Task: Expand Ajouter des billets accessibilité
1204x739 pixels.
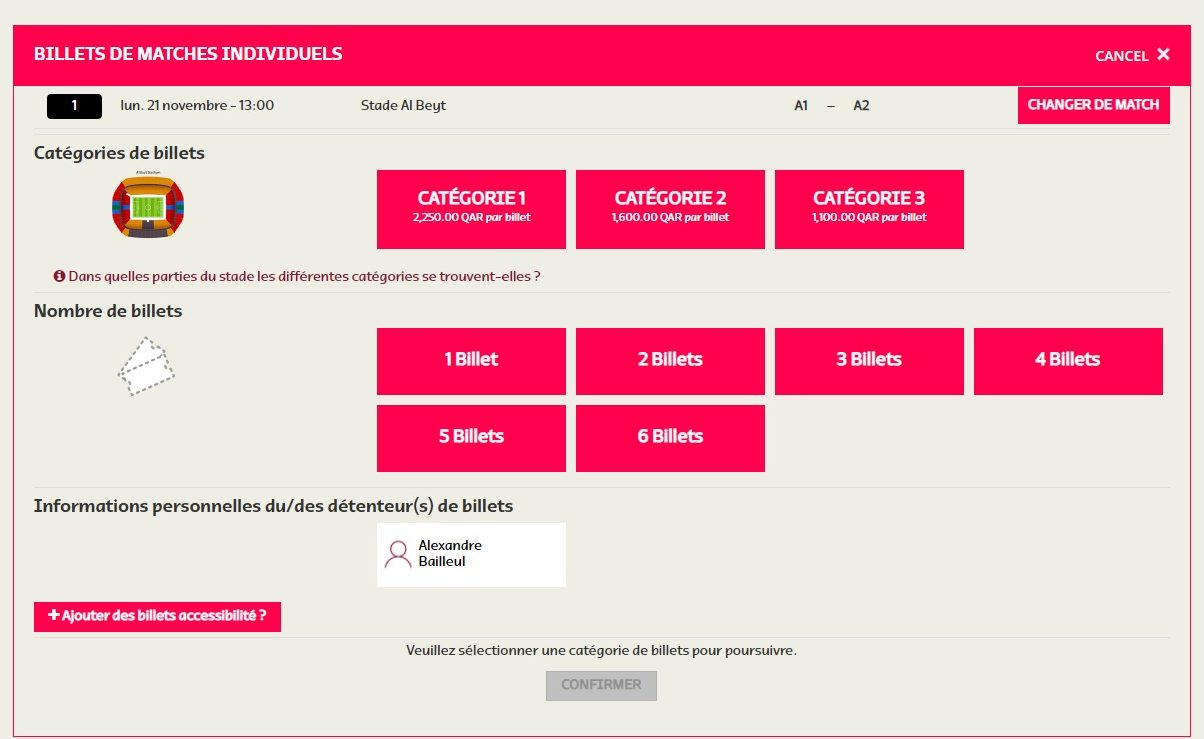Action: coord(157,617)
